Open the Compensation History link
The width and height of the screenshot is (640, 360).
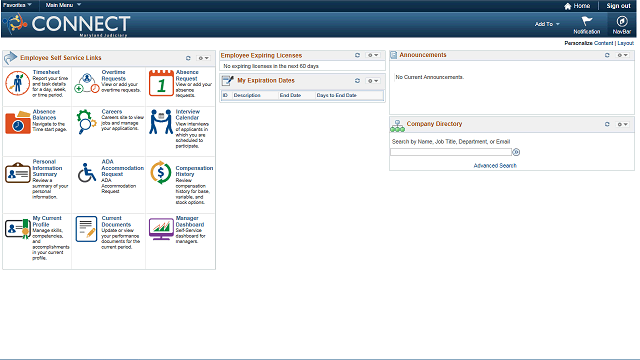[x=194, y=171]
